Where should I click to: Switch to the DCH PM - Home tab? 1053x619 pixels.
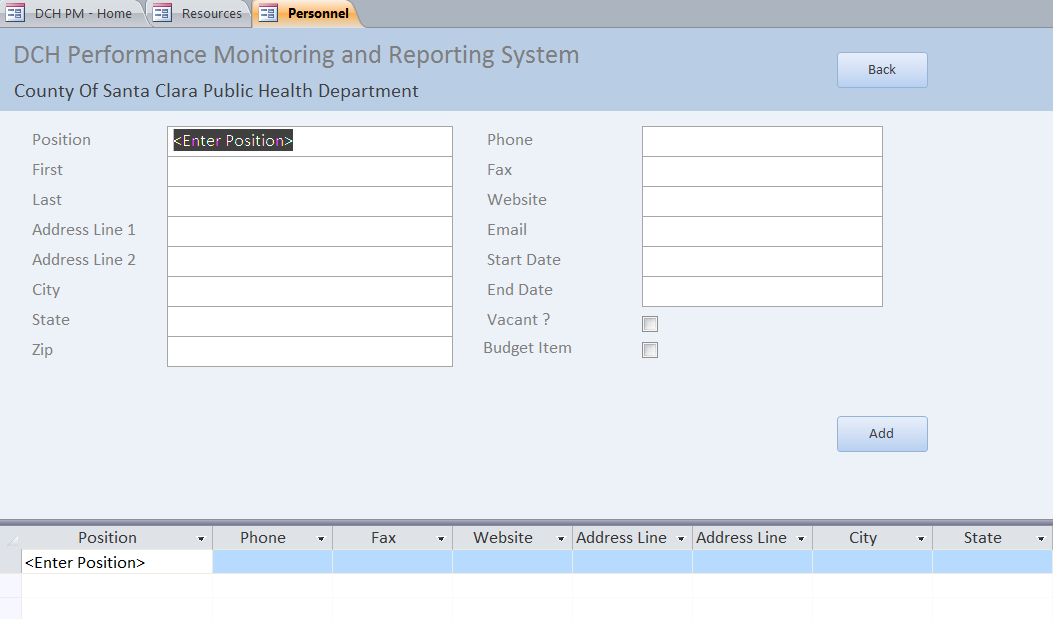point(83,13)
